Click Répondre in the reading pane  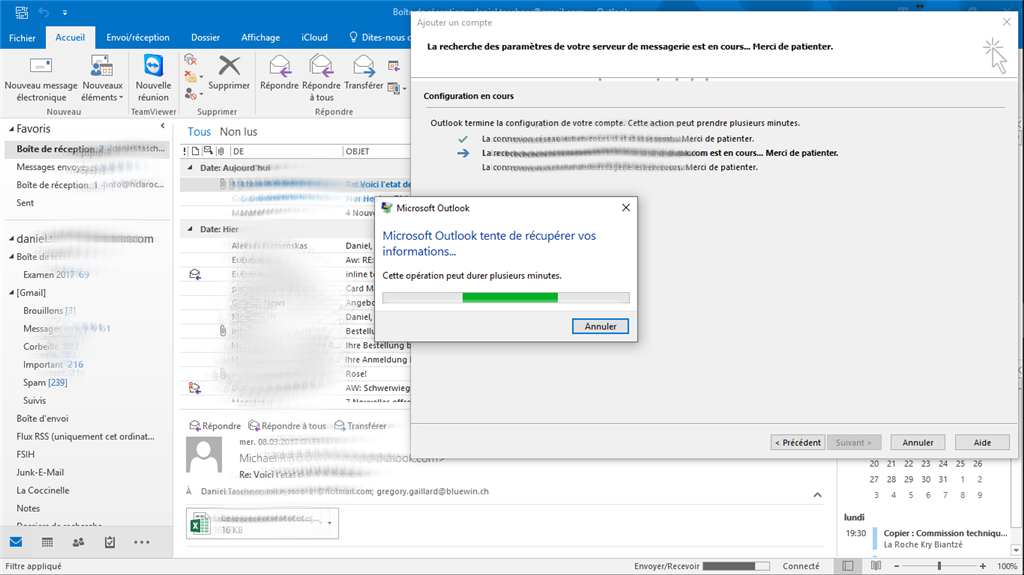click(215, 426)
